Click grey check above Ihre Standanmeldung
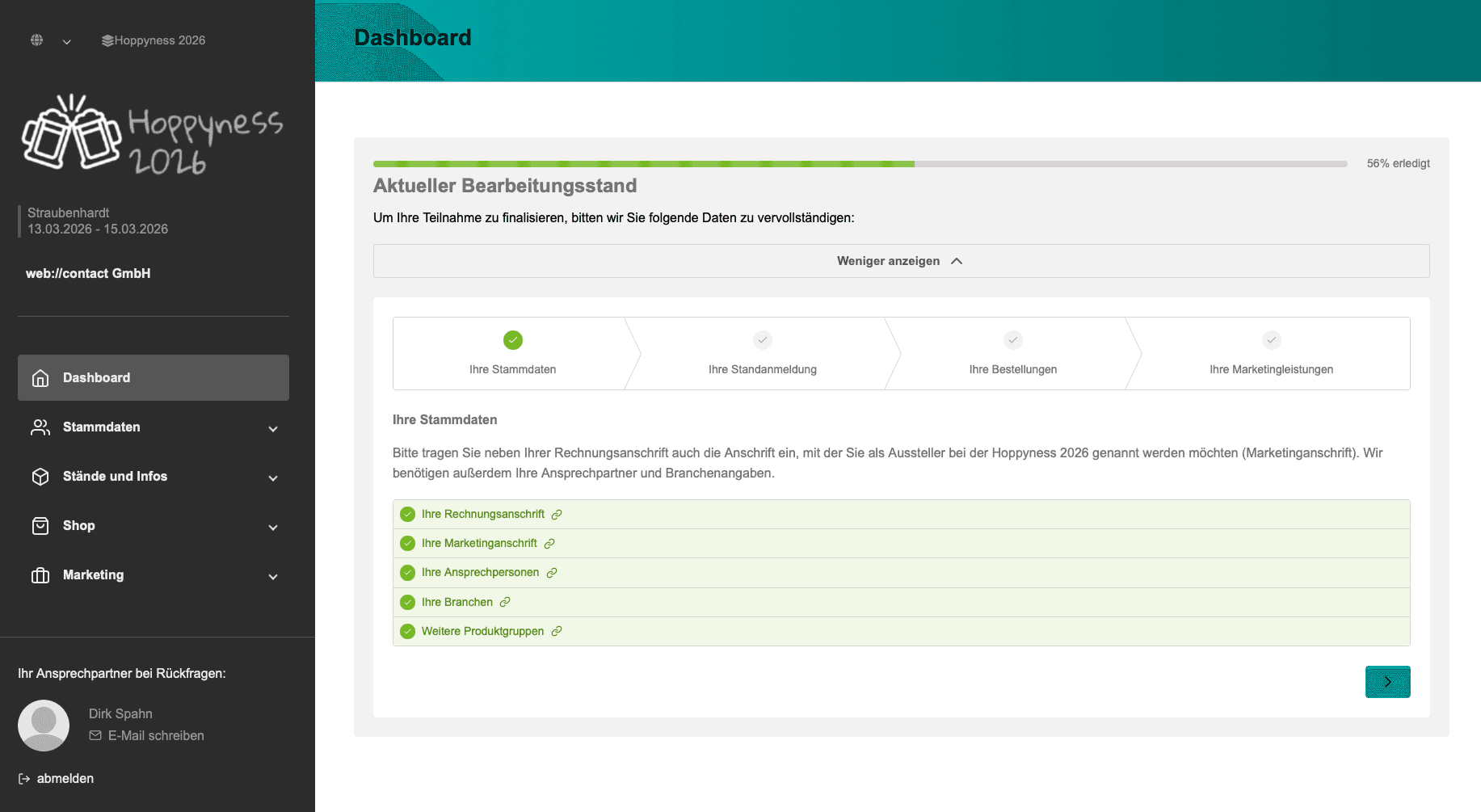 (763, 340)
